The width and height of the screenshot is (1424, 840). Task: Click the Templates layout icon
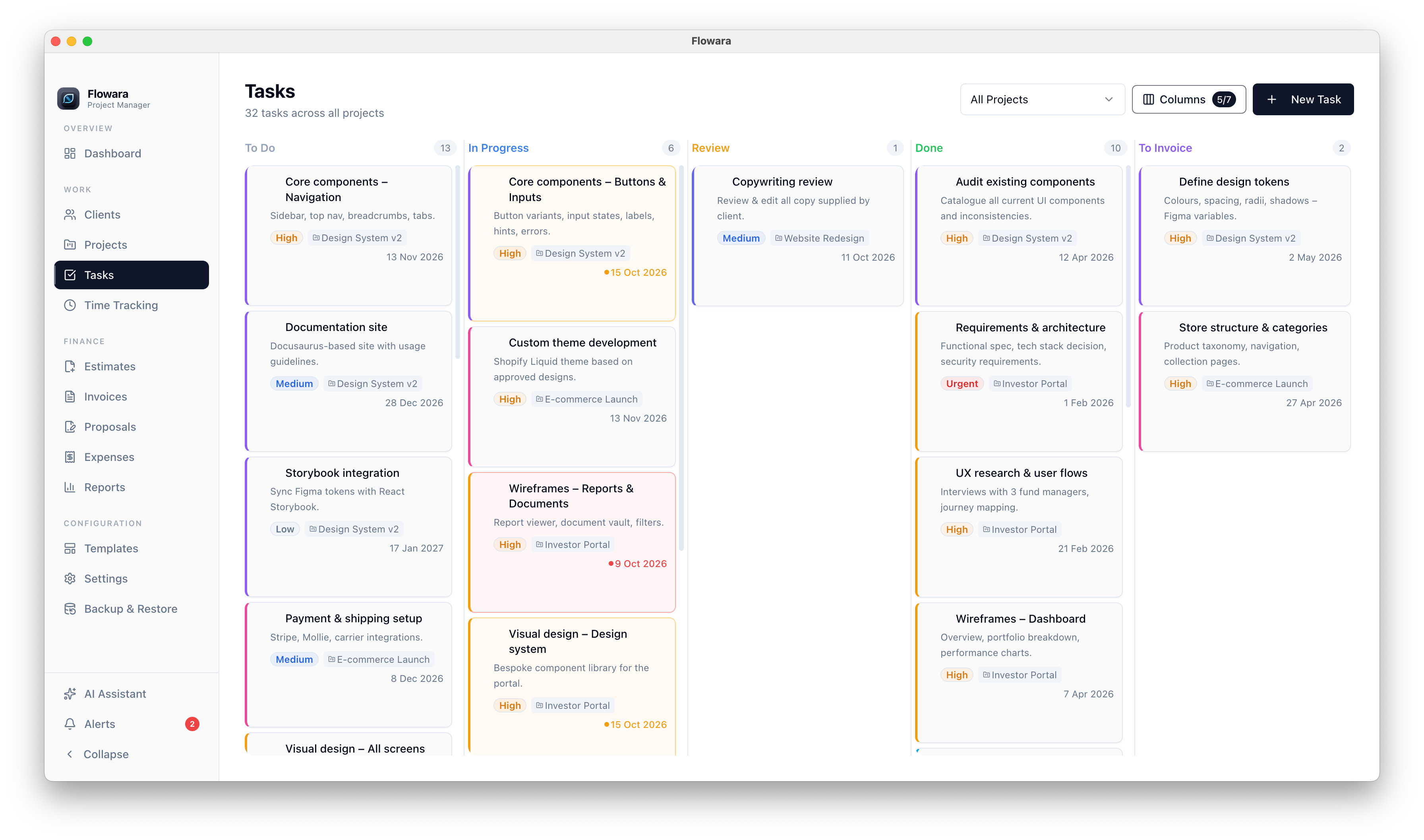[70, 548]
